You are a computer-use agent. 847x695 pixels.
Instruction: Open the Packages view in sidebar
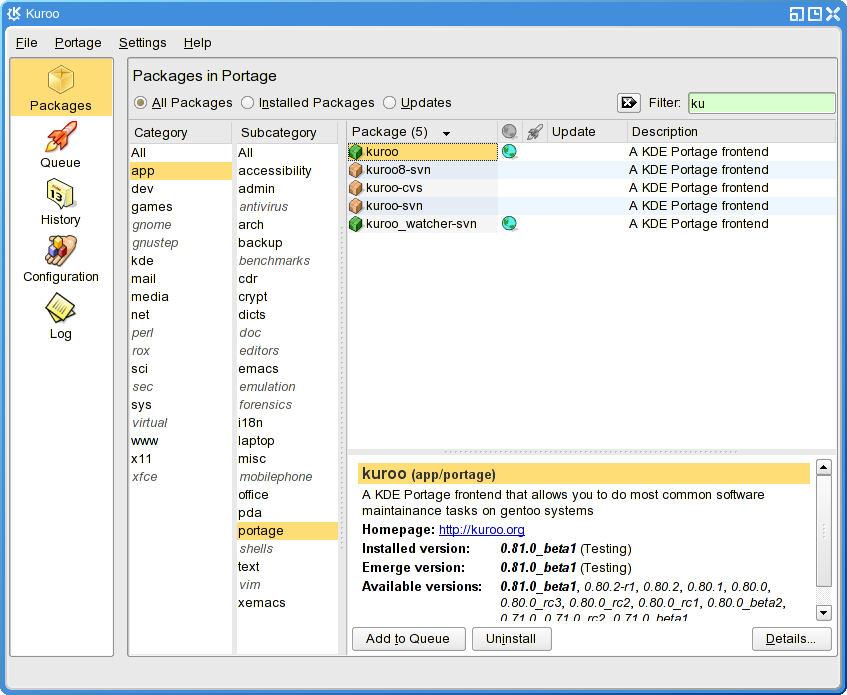pos(60,88)
